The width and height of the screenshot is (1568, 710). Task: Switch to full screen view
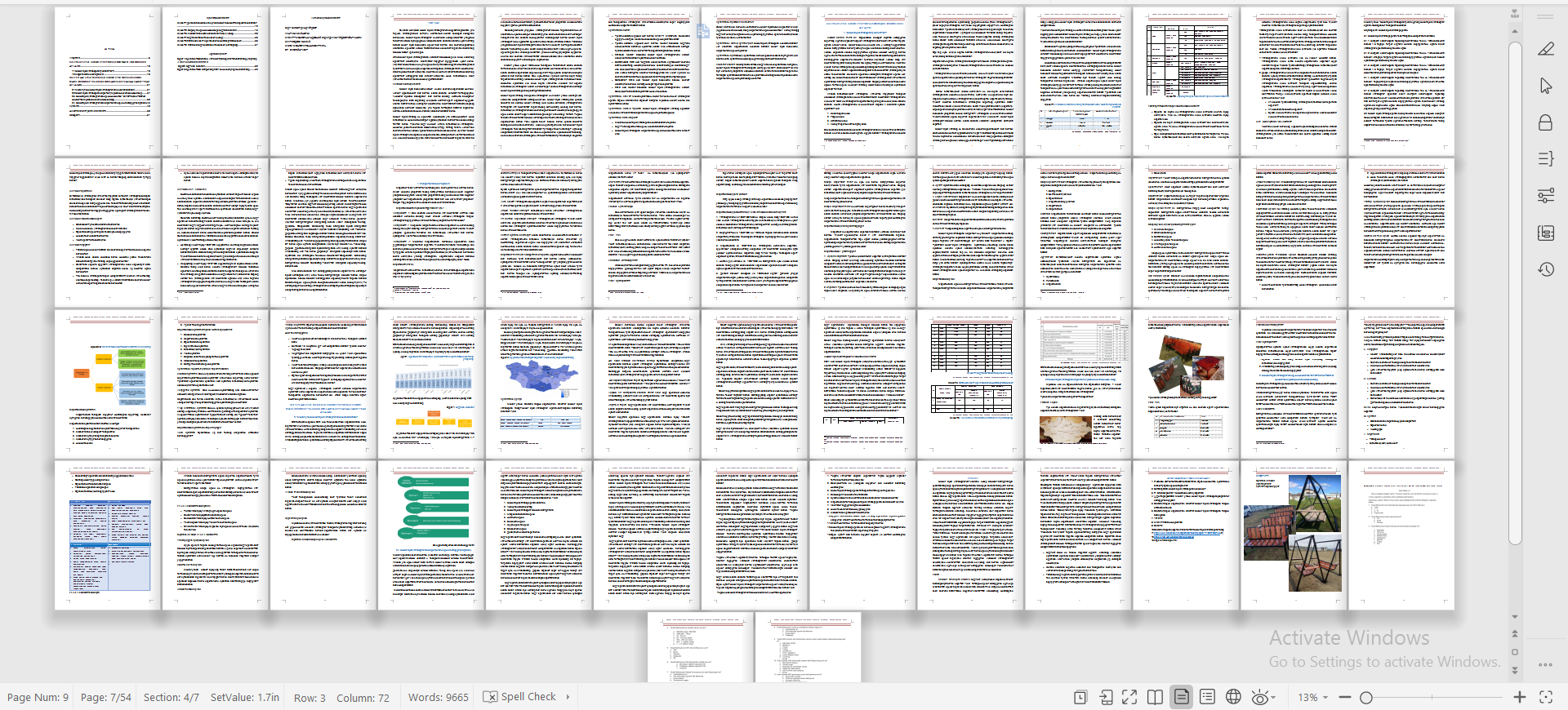[x=1129, y=697]
